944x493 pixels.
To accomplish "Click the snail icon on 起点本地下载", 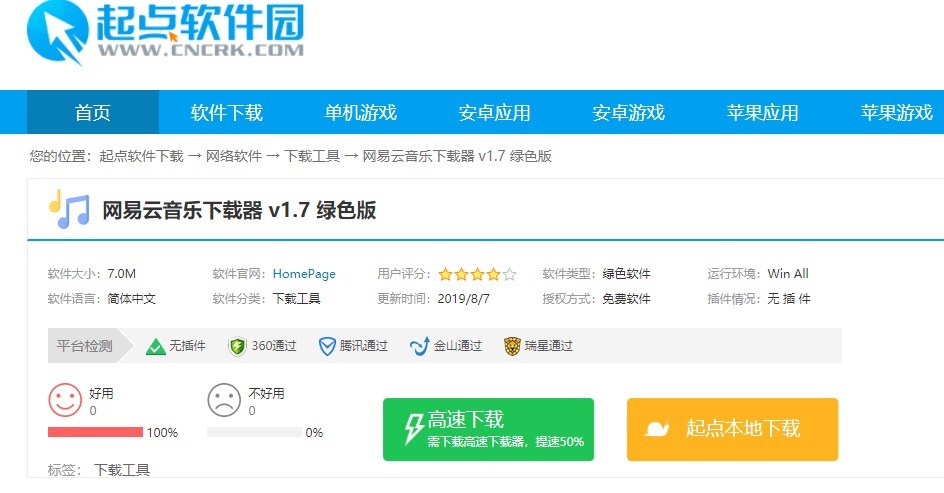I will [657, 429].
